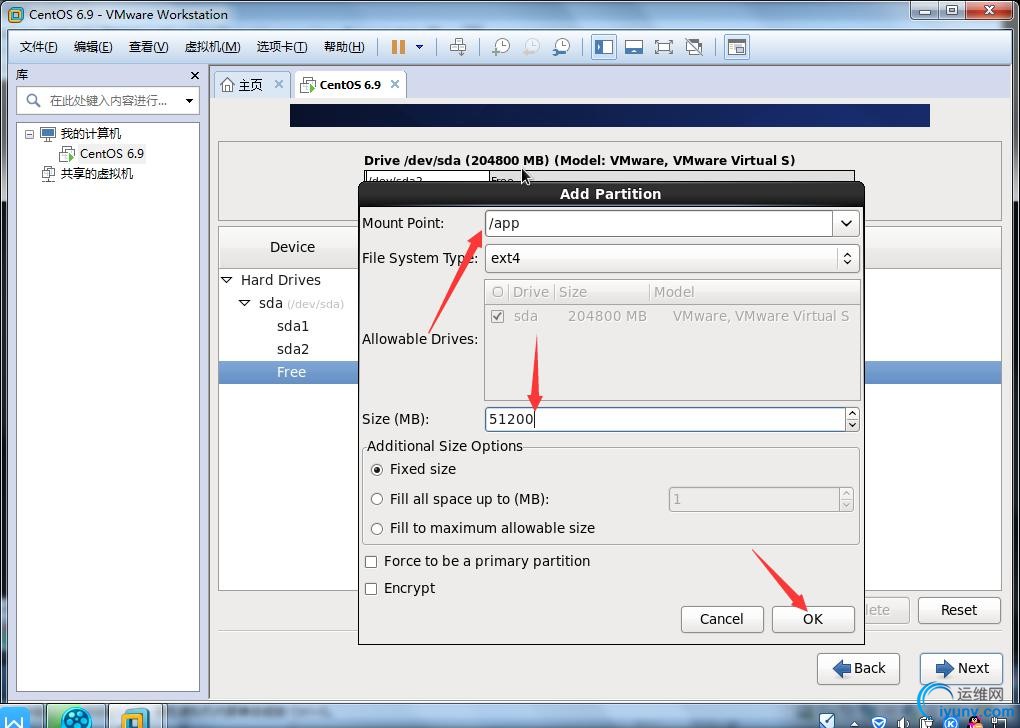The image size is (1020, 728).
Task: Click the library search magnifier icon
Action: [x=33, y=101]
